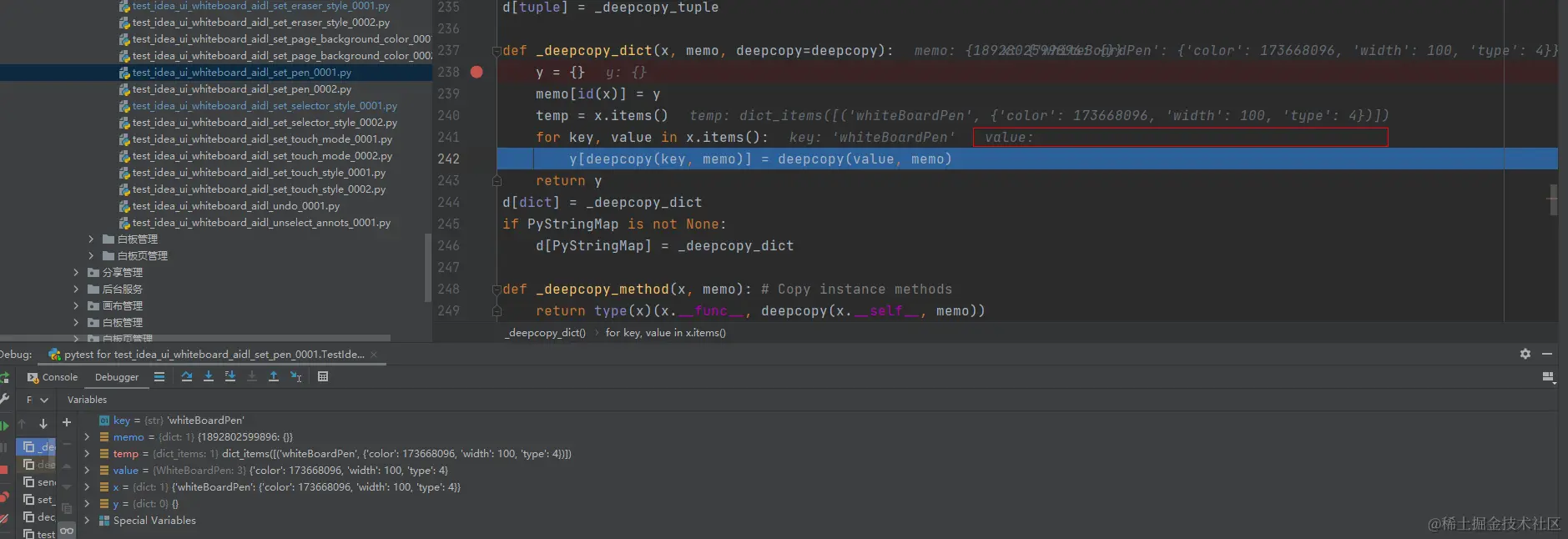Image resolution: width=1568 pixels, height=539 pixels.
Task: Click the project tree vertical scrollbar
Action: click(x=428, y=267)
